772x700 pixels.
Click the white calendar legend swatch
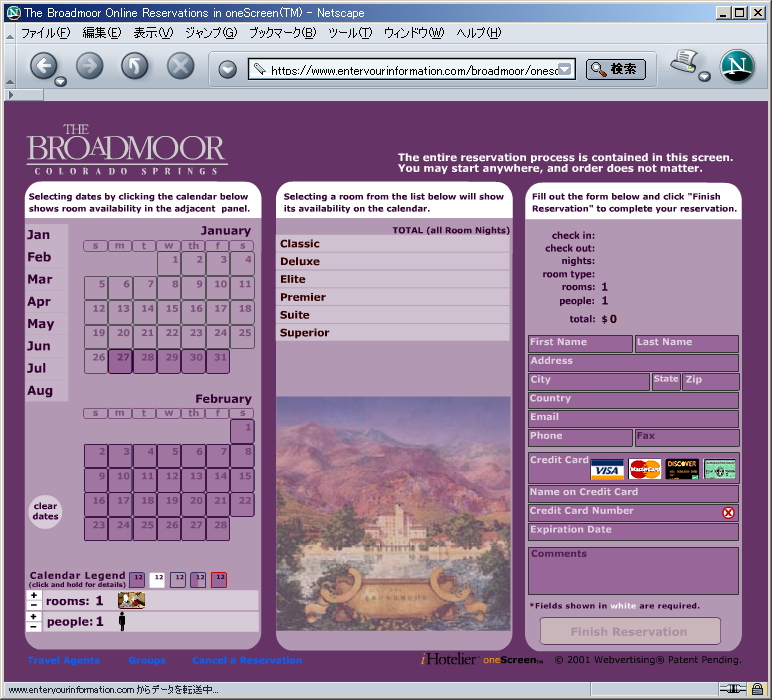click(158, 579)
